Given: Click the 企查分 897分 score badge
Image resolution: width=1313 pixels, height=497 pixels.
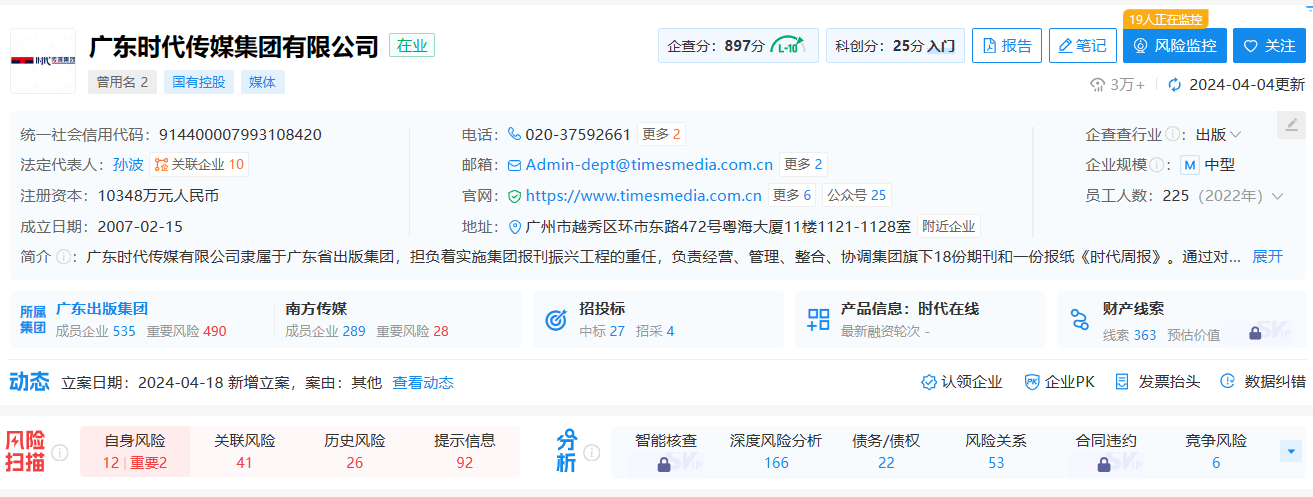Looking at the screenshot, I should point(738,45).
